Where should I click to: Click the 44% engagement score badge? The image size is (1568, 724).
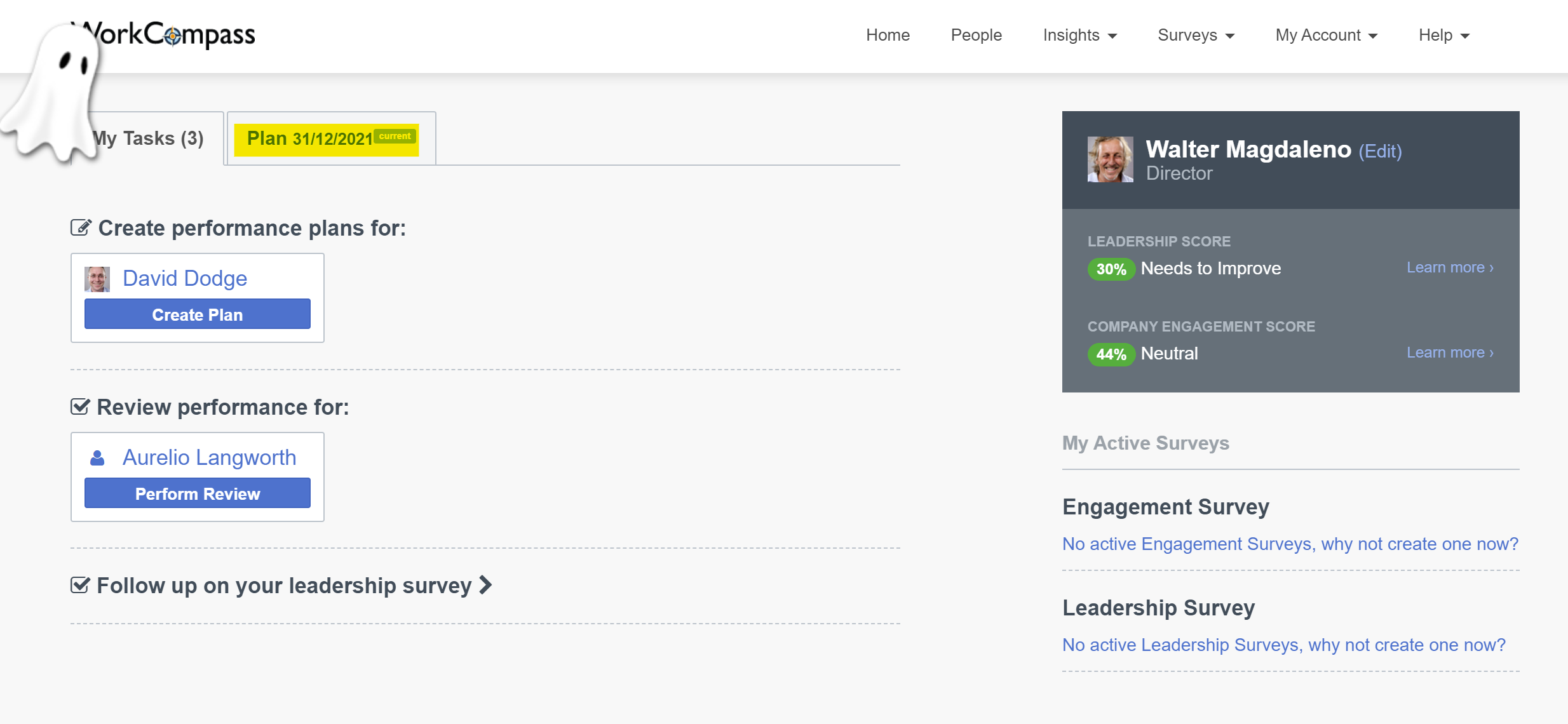[1111, 354]
